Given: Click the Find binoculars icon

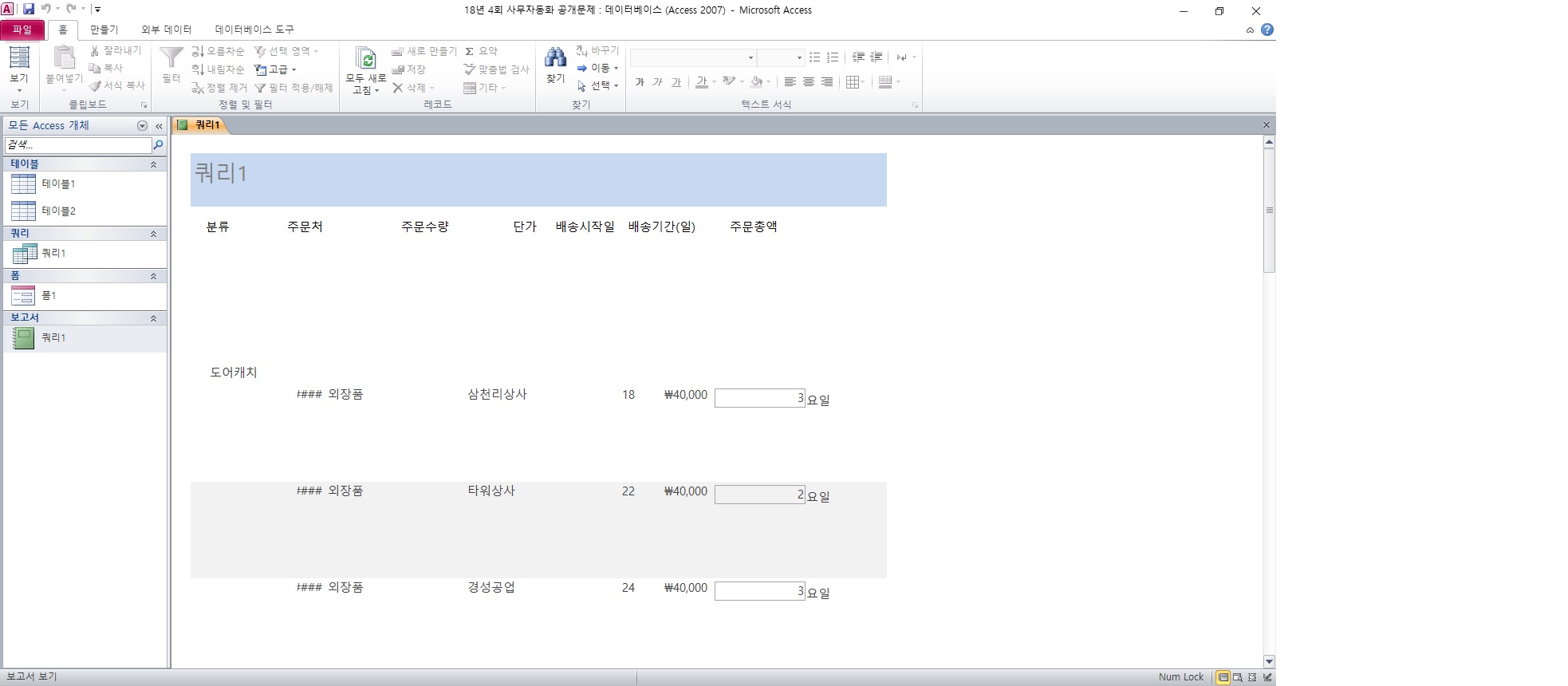Looking at the screenshot, I should click(x=555, y=59).
